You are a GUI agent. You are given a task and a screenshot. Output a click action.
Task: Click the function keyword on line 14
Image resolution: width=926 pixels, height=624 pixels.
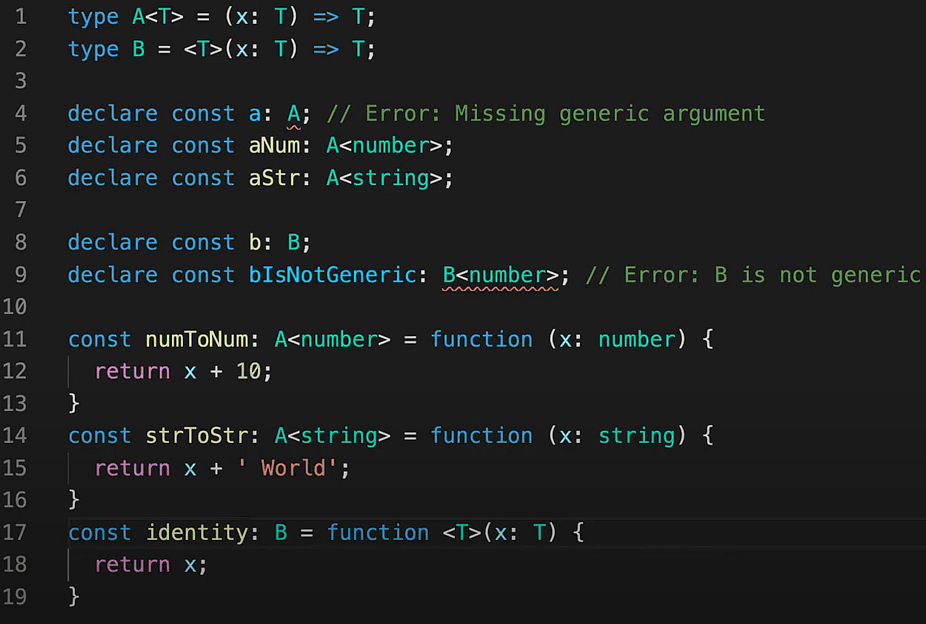[x=481, y=436]
